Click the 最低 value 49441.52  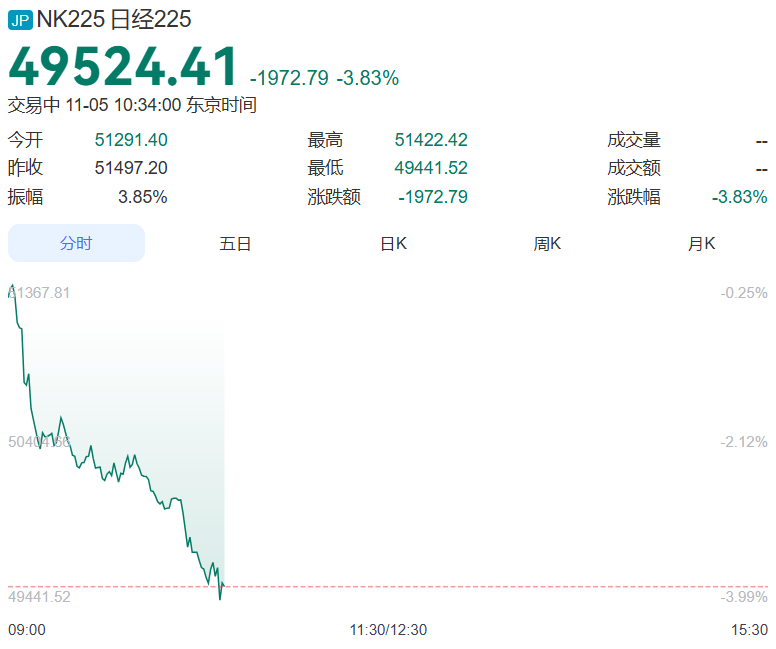(431, 168)
